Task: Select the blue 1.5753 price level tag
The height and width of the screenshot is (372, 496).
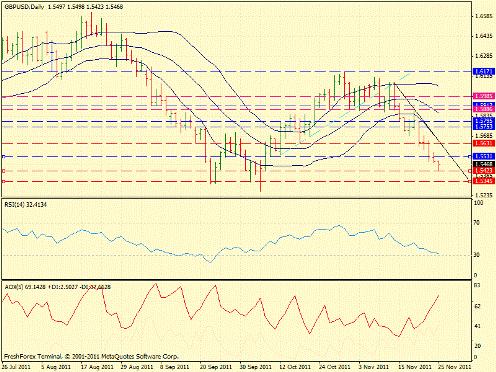Action: point(484,127)
